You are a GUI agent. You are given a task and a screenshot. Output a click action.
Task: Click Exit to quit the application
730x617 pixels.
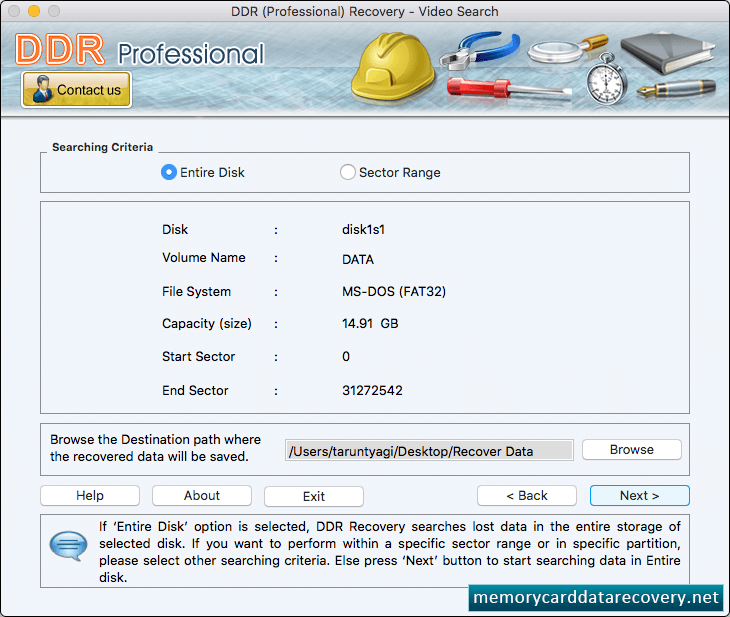click(314, 496)
